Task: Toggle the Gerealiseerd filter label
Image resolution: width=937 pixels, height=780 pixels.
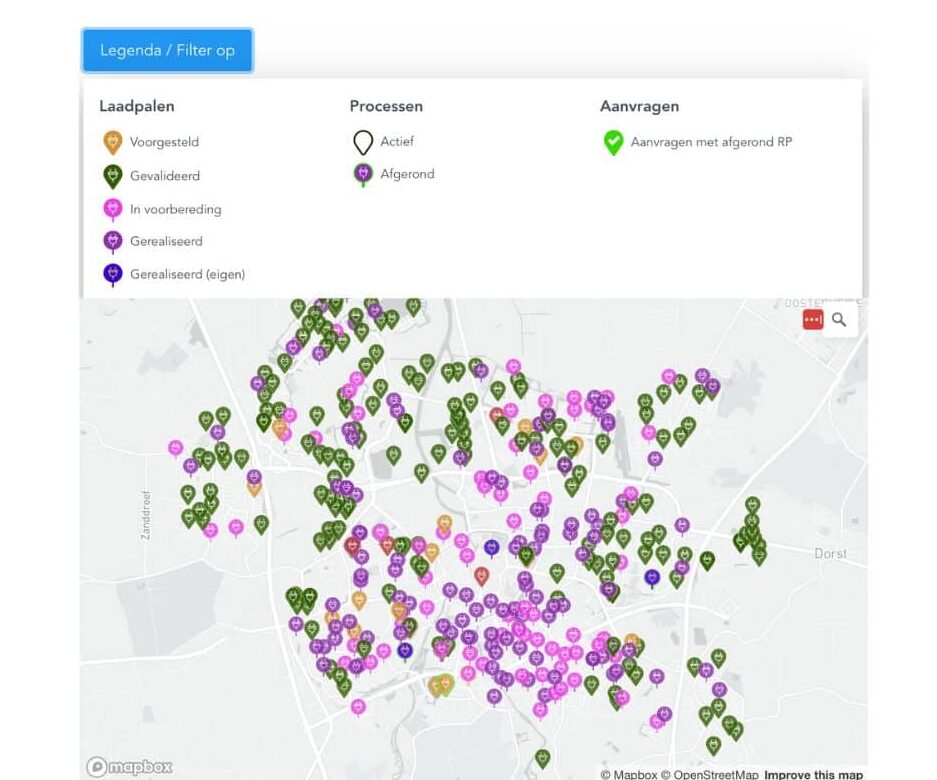Action: click(x=166, y=242)
